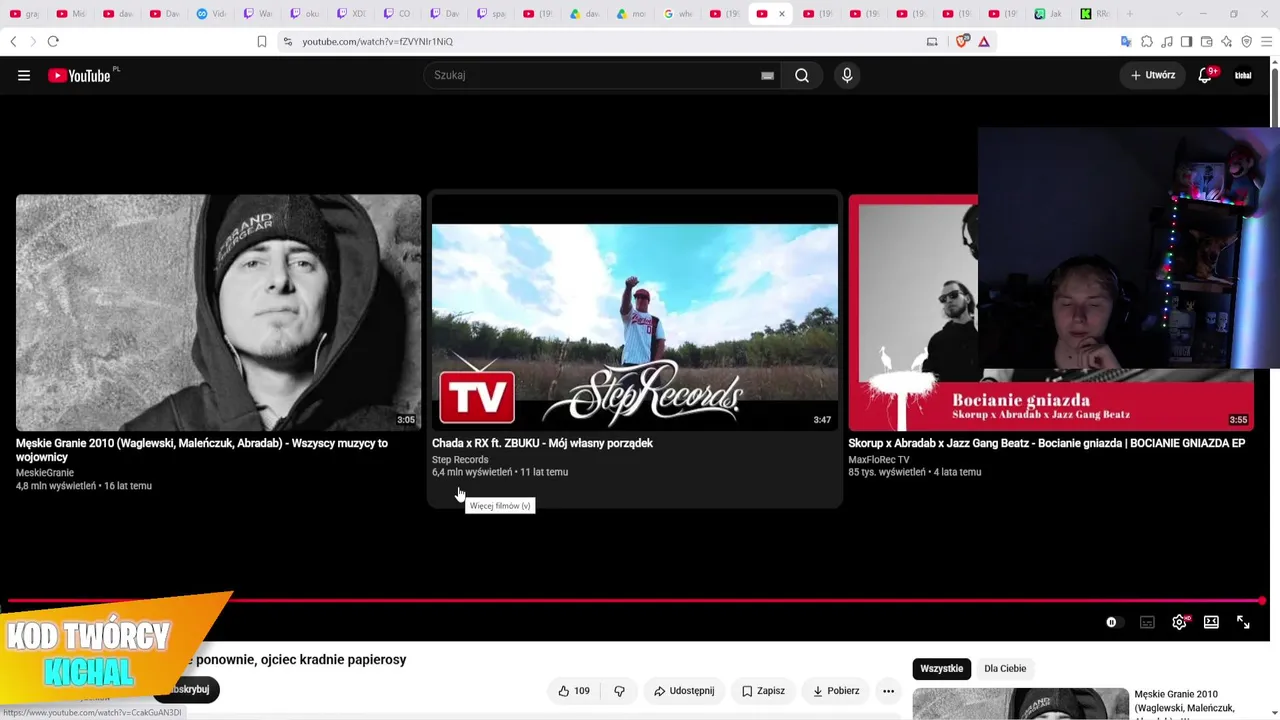Click the magnifier search button
The image size is (1280, 720).
click(802, 75)
